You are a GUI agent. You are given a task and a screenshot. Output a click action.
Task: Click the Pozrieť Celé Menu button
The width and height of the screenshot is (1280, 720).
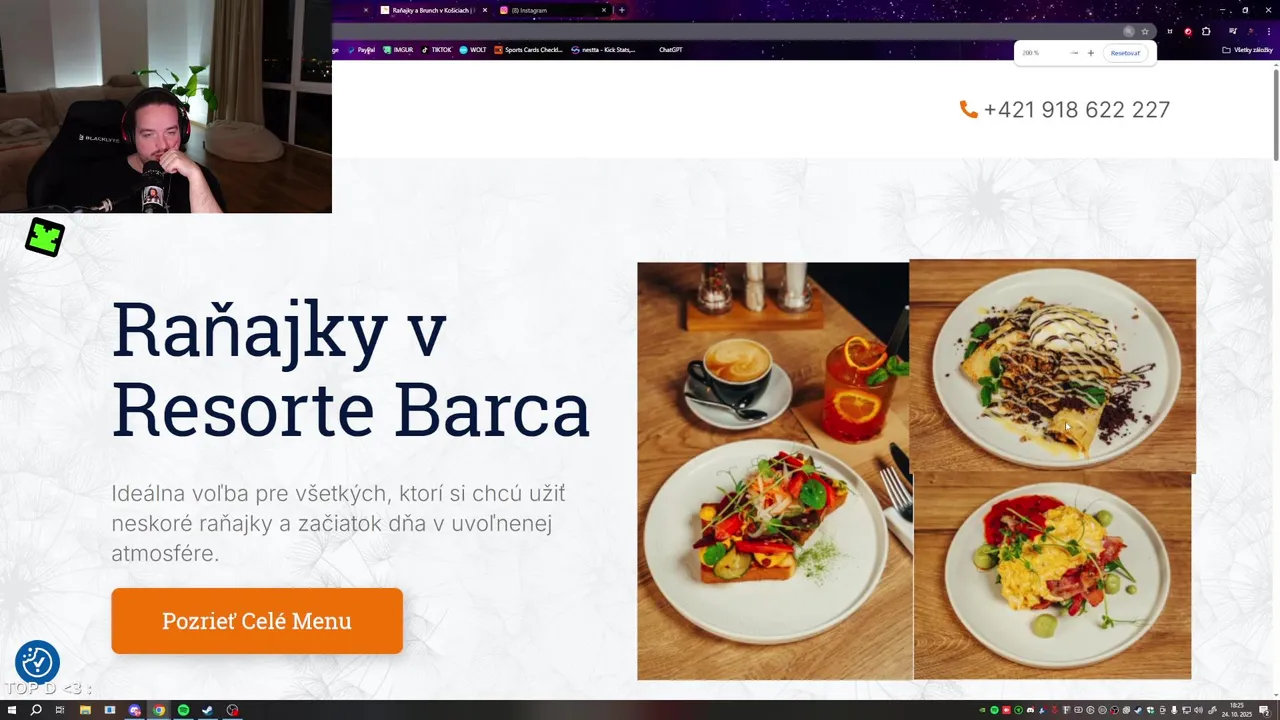[257, 621]
